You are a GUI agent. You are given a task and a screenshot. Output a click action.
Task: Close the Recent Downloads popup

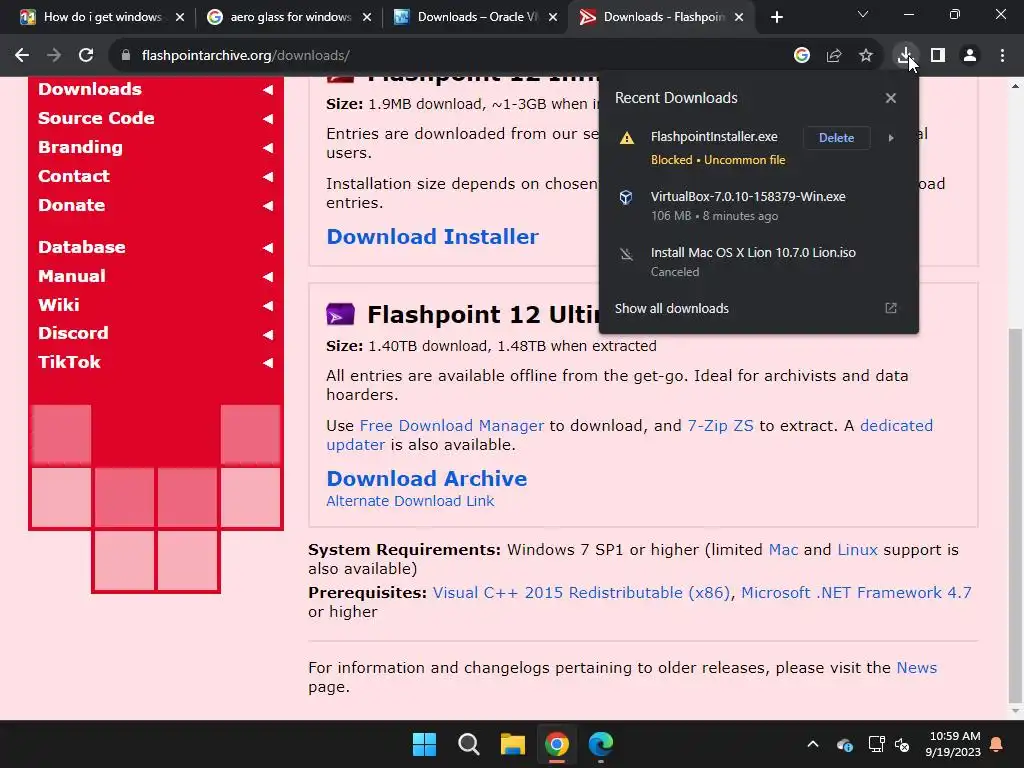coord(891,98)
